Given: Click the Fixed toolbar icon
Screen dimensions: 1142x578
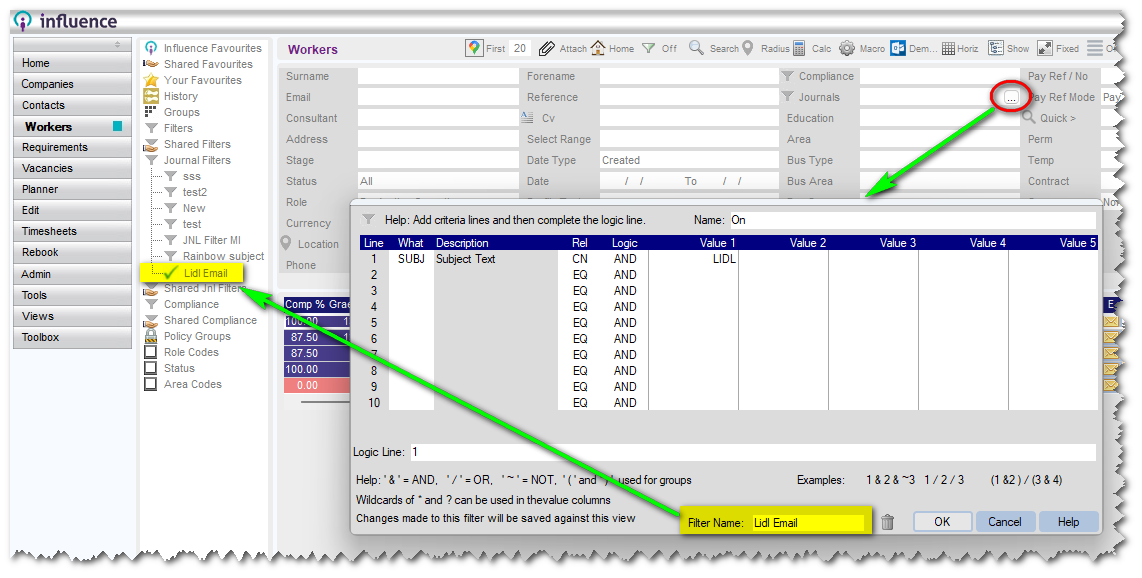Looking at the screenshot, I should point(1044,48).
